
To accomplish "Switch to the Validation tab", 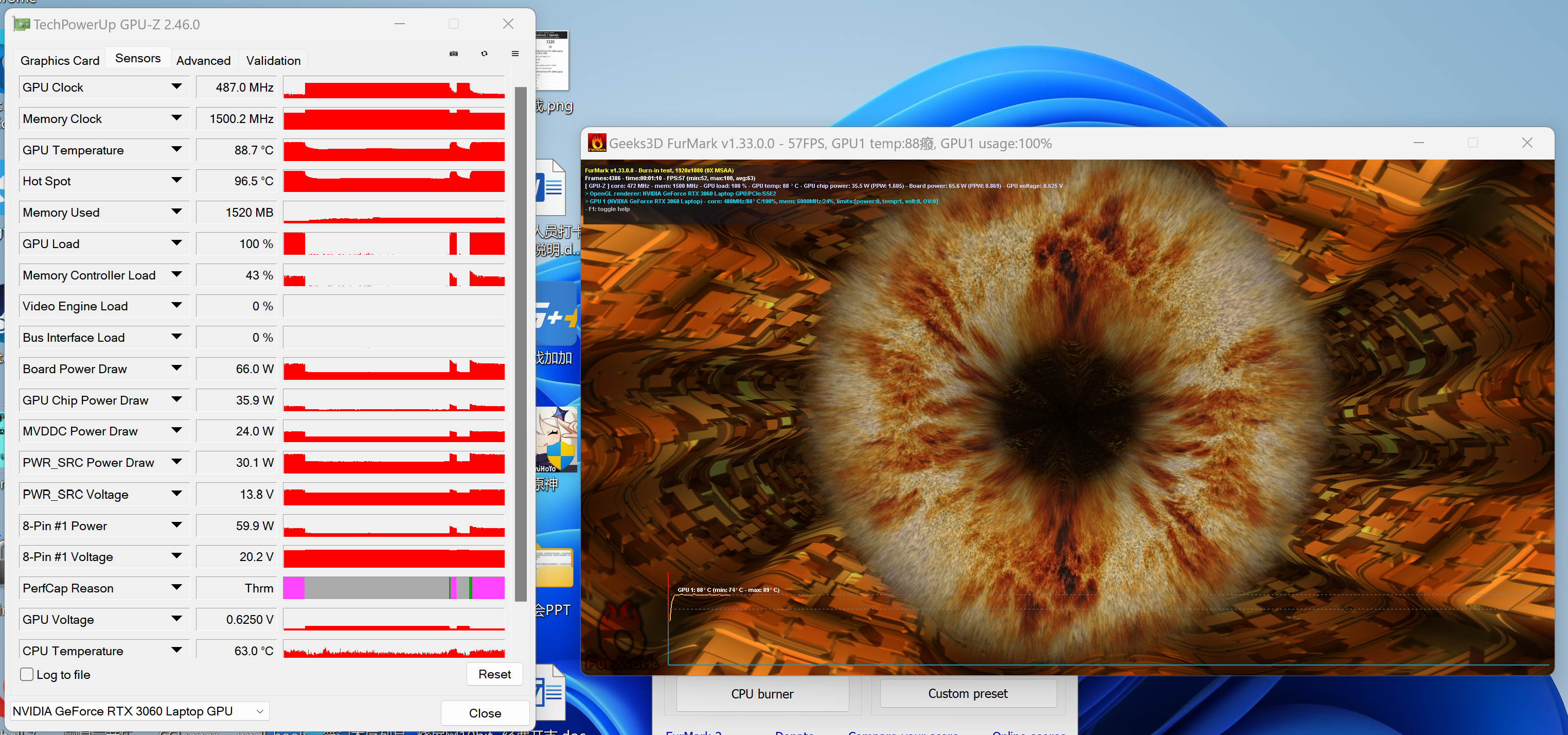I will tap(273, 60).
